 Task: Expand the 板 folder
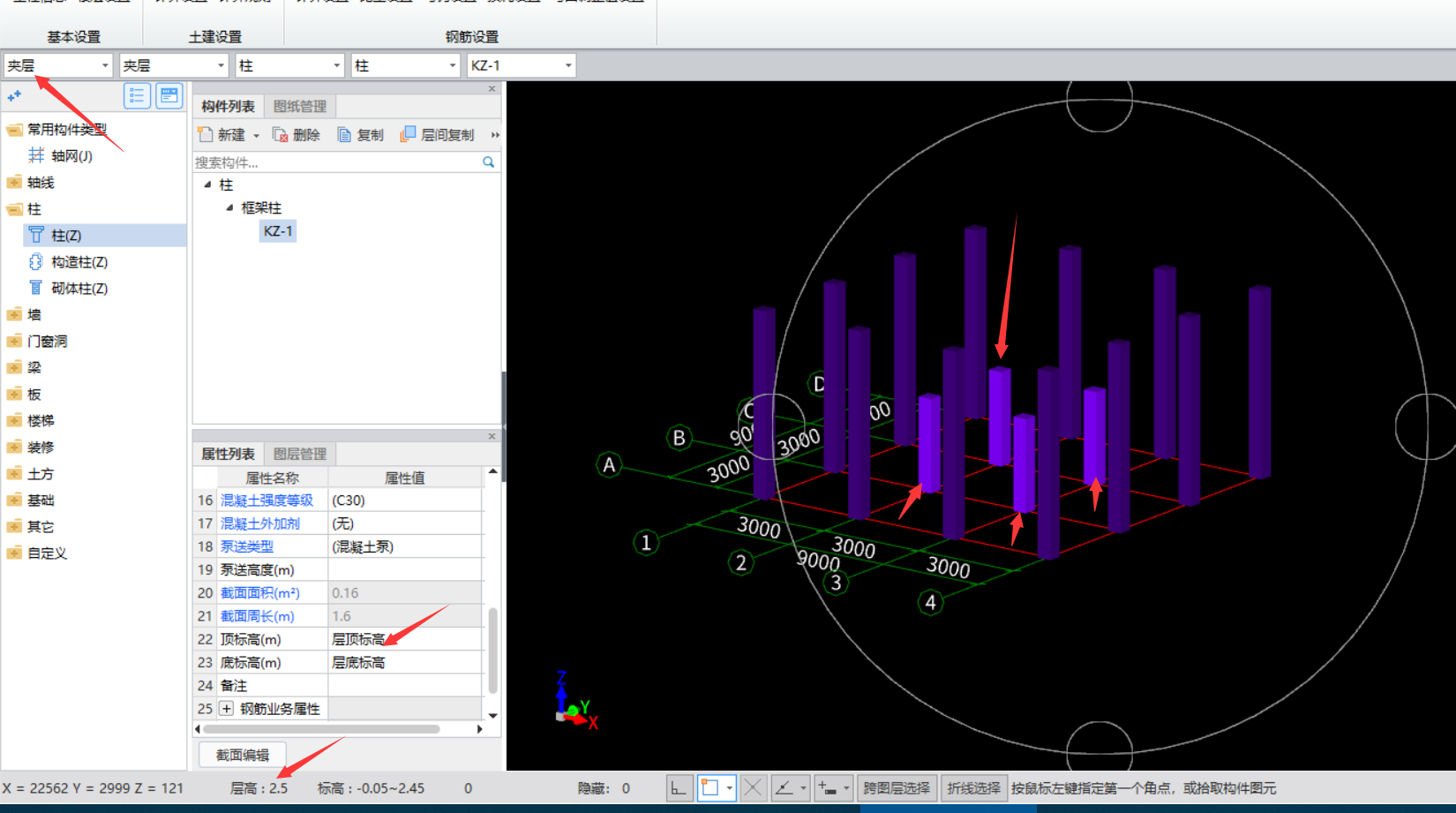click(14, 395)
